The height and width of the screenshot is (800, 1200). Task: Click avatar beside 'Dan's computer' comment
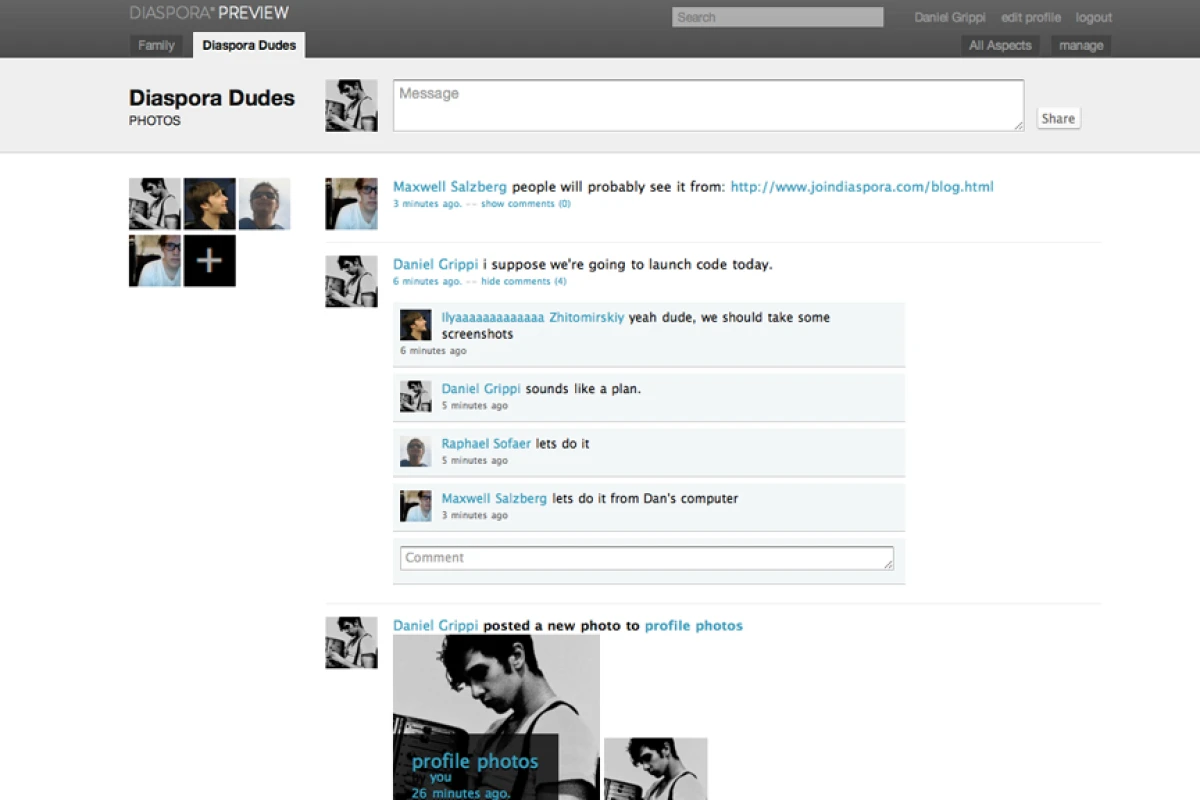416,506
